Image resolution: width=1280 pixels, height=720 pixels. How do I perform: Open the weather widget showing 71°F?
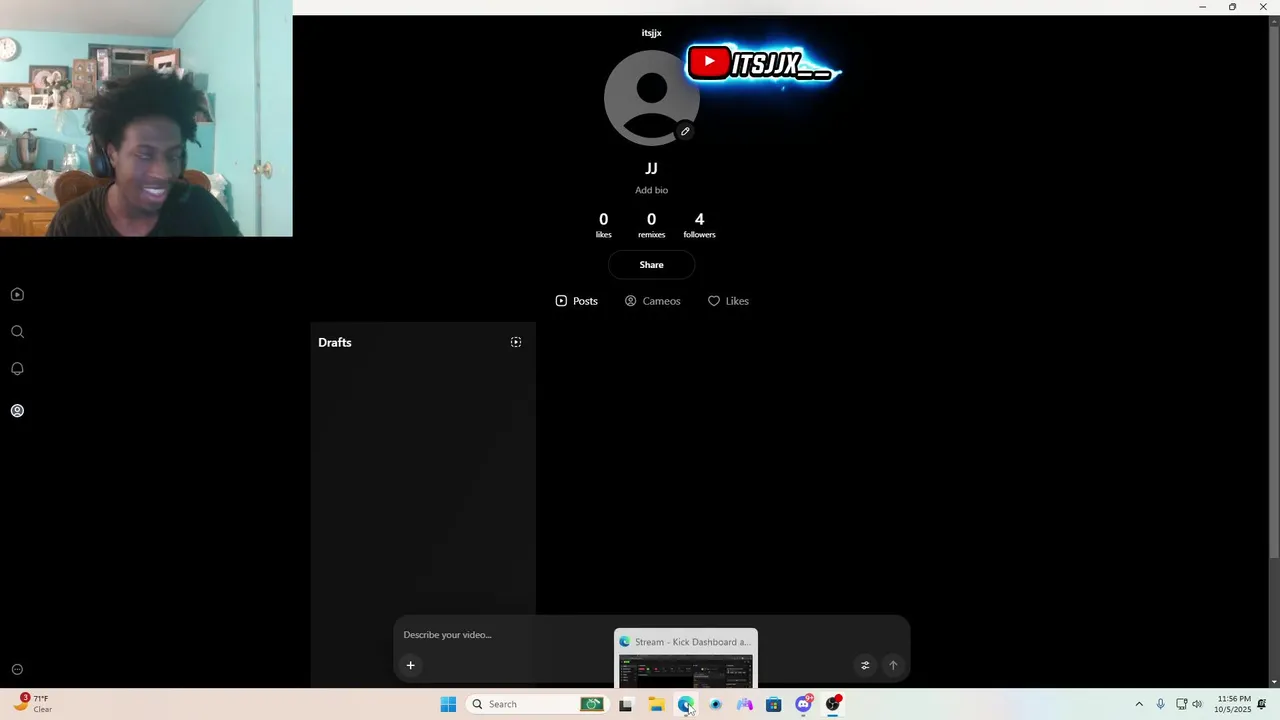coord(32,704)
